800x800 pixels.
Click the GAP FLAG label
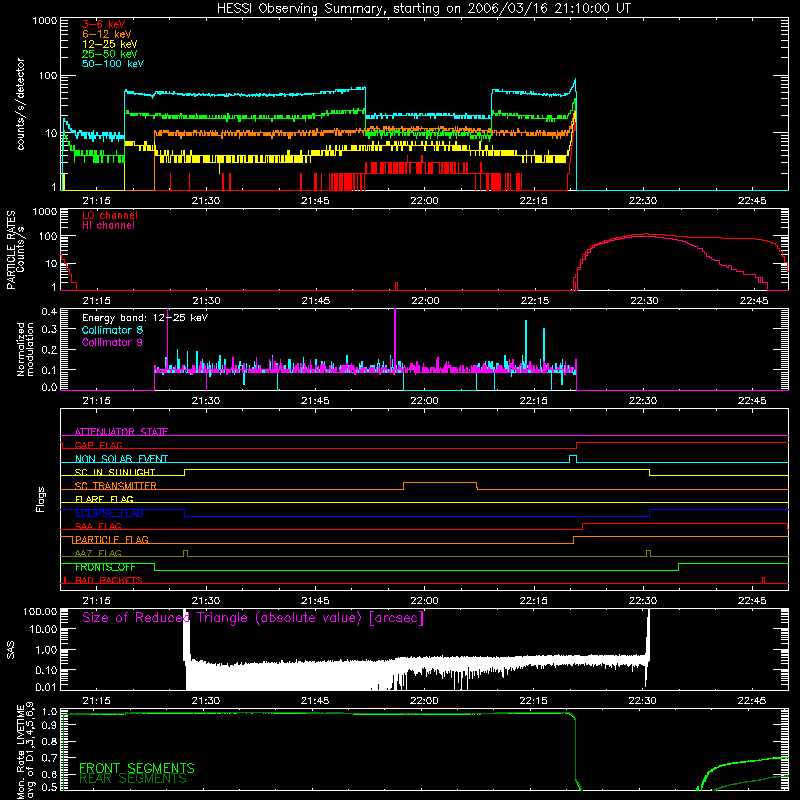98,445
